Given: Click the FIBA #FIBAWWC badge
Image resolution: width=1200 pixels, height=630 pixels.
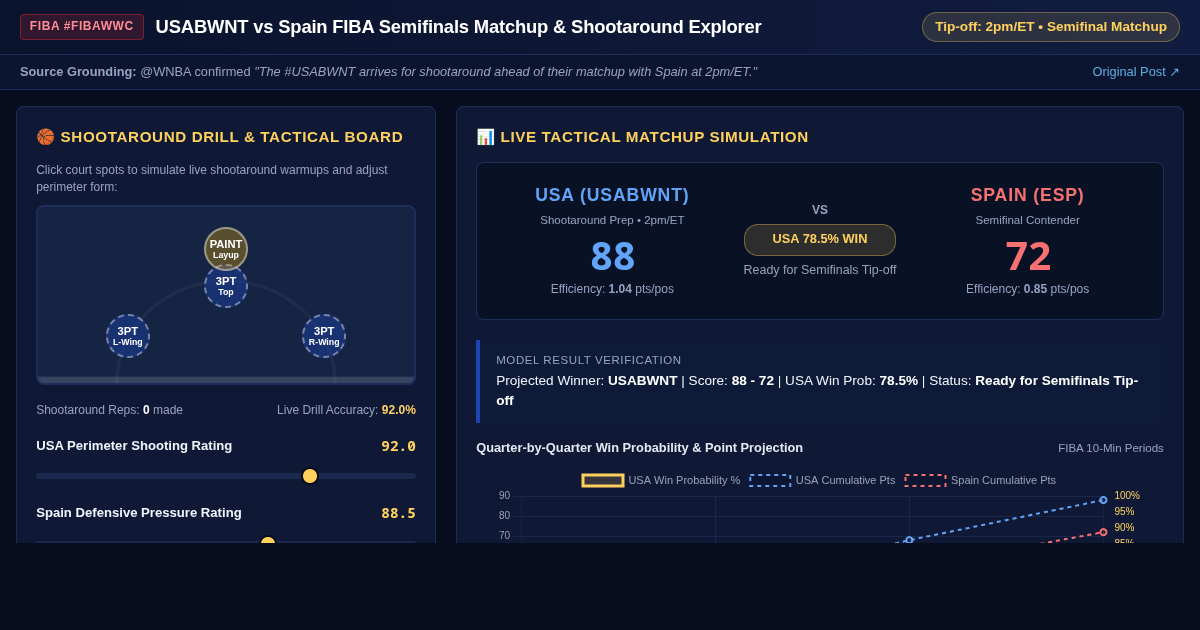Looking at the screenshot, I should tap(82, 27).
